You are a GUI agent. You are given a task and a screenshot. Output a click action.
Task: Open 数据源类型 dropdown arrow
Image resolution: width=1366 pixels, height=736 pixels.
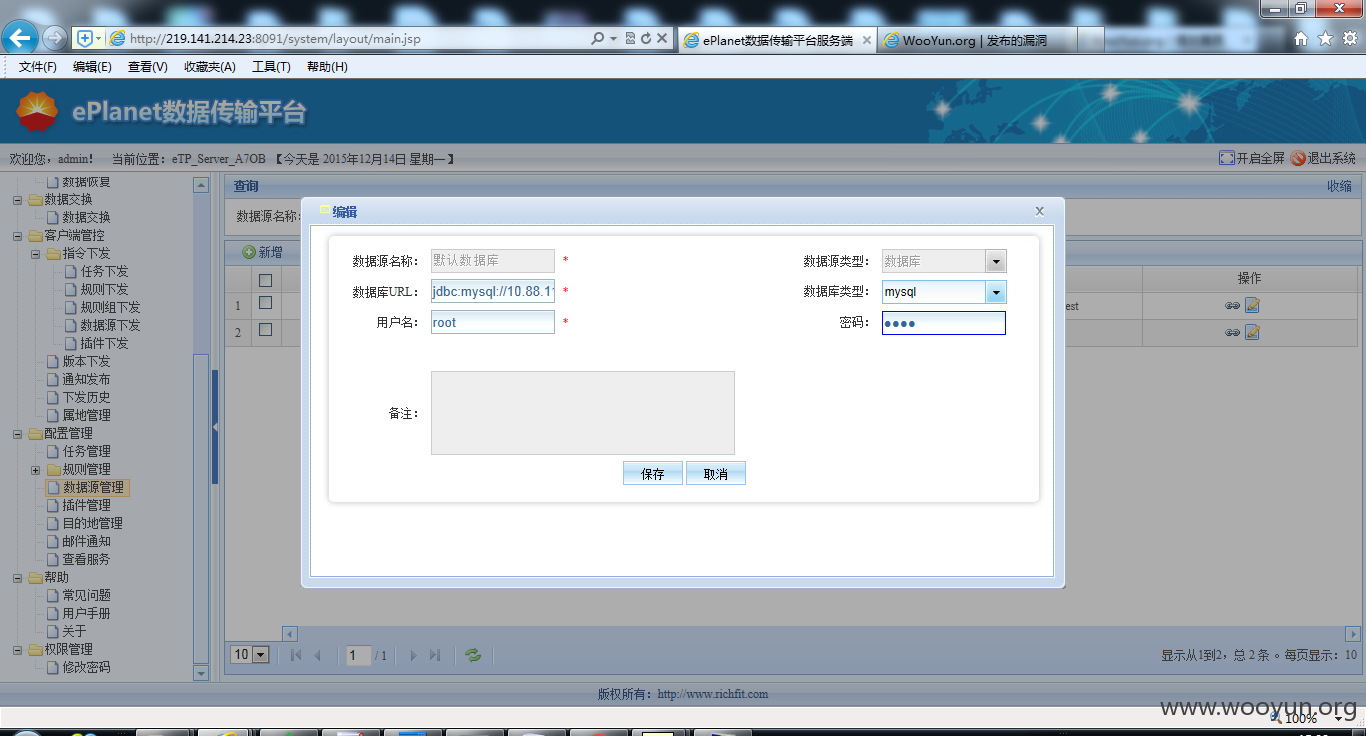pyautogui.click(x=996, y=261)
